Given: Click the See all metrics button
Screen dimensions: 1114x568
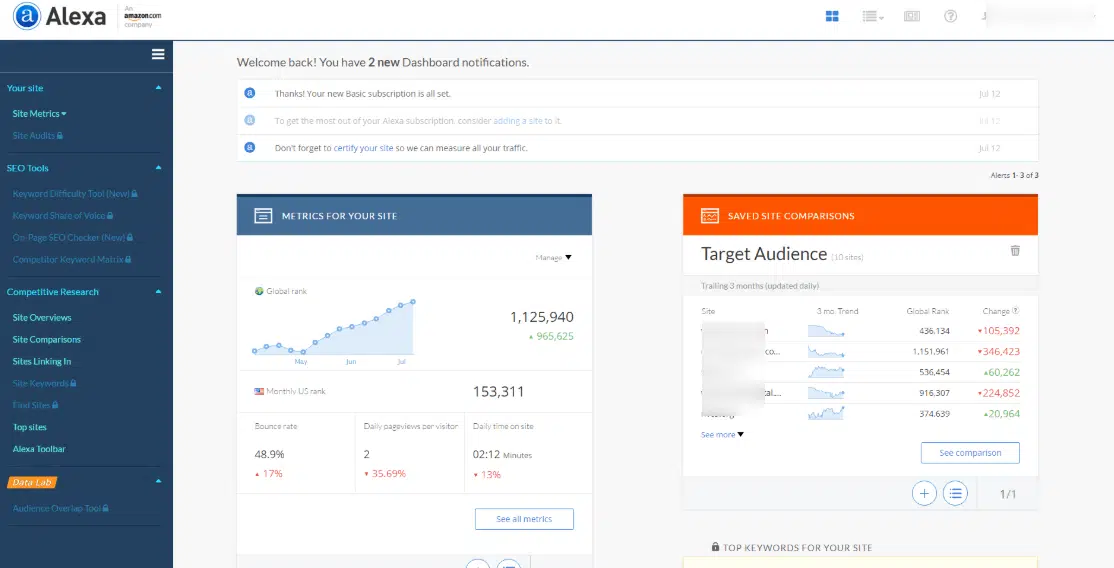Looking at the screenshot, I should (524, 519).
